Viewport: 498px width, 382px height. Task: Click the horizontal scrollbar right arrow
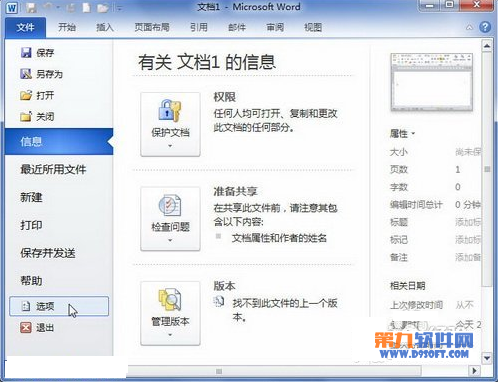click(474, 371)
